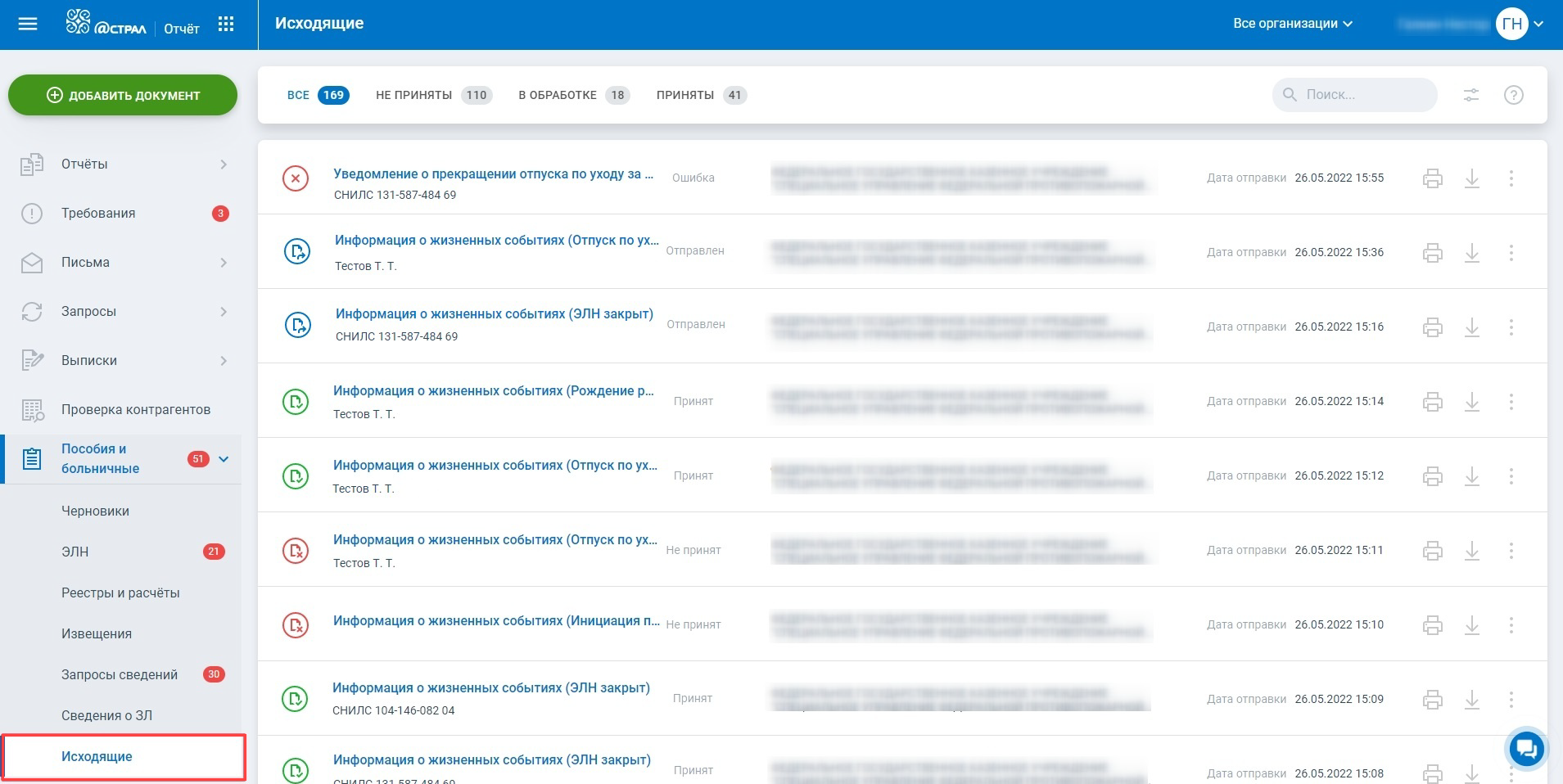This screenshot has height=784, width=1563.
Task: Open the ГН user profile menu
Action: click(x=1519, y=24)
